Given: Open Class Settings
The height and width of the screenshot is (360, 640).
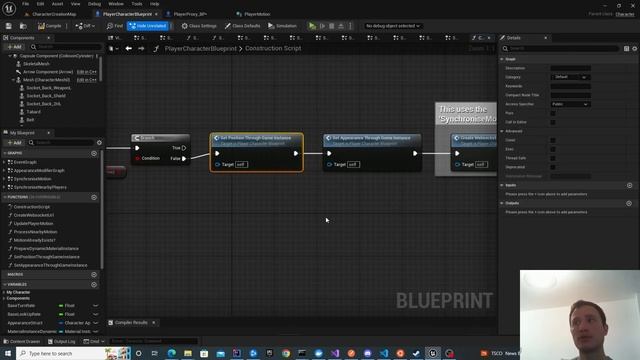Looking at the screenshot, I should click(x=199, y=26).
